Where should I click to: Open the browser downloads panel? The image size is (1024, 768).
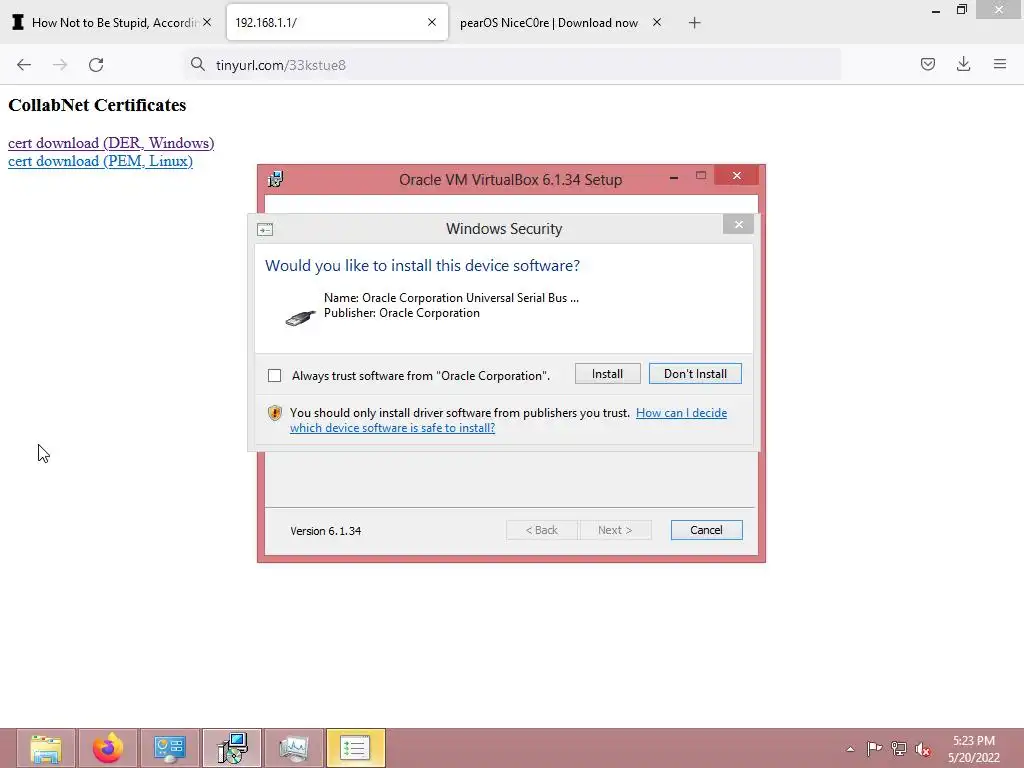[x=963, y=64]
